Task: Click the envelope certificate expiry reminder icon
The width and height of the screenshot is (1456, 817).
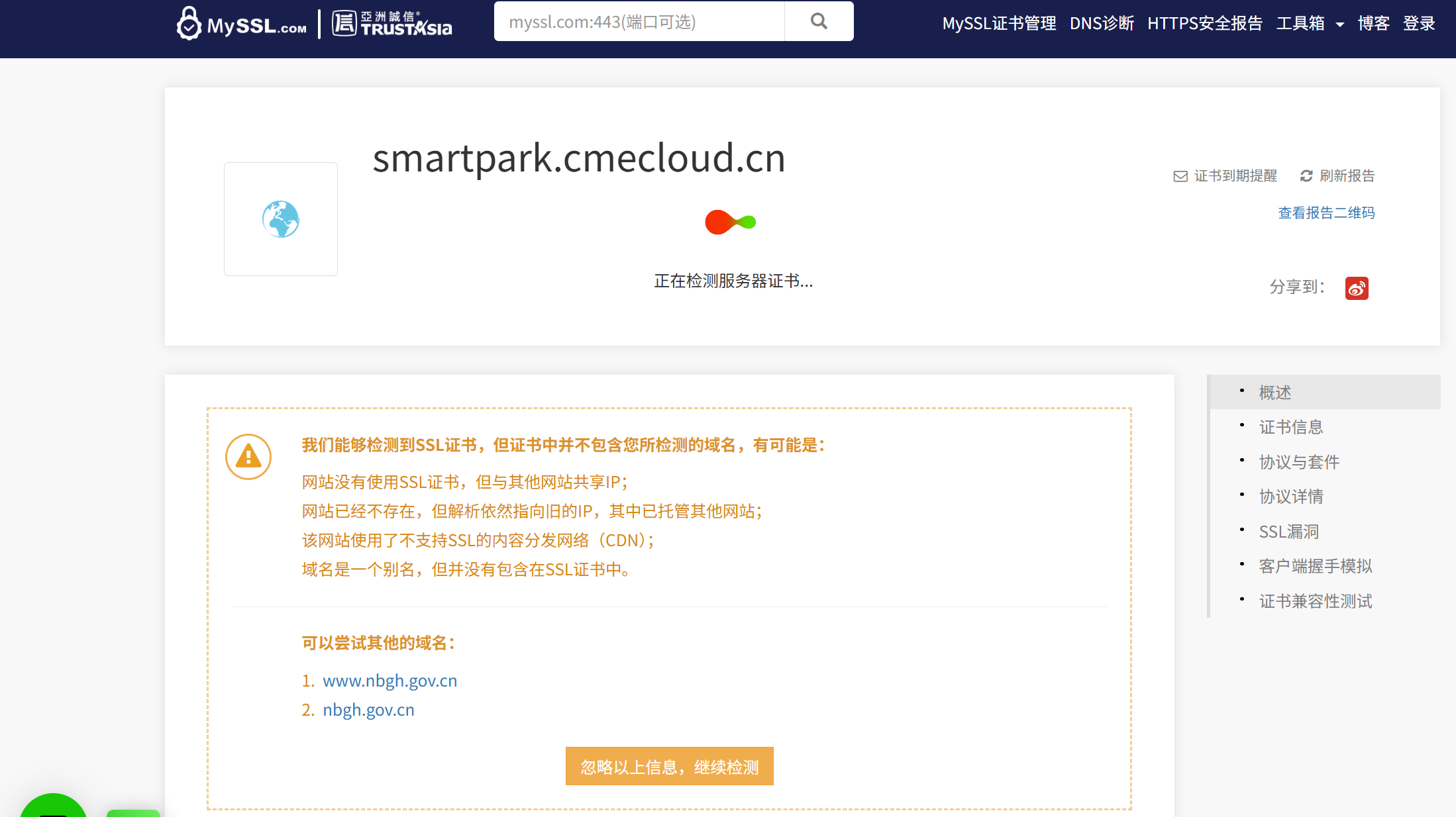Action: [x=1180, y=176]
